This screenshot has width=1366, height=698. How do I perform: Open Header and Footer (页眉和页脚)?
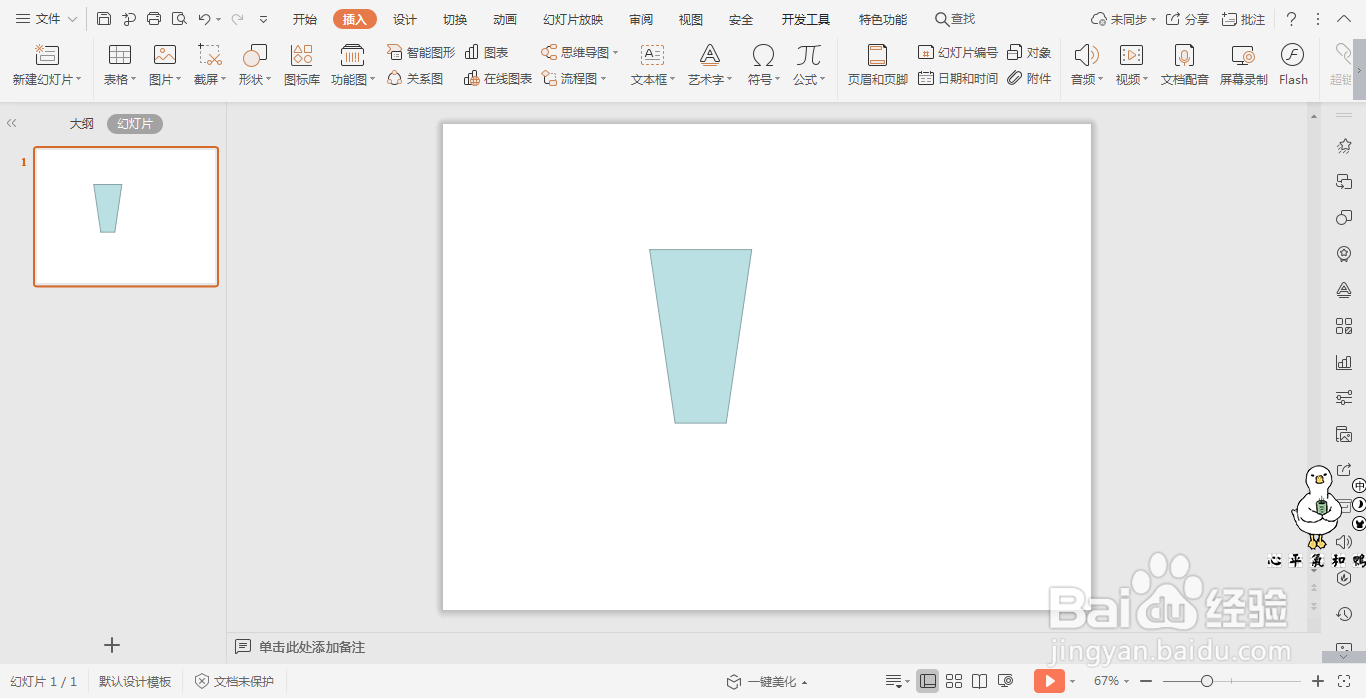(877, 65)
